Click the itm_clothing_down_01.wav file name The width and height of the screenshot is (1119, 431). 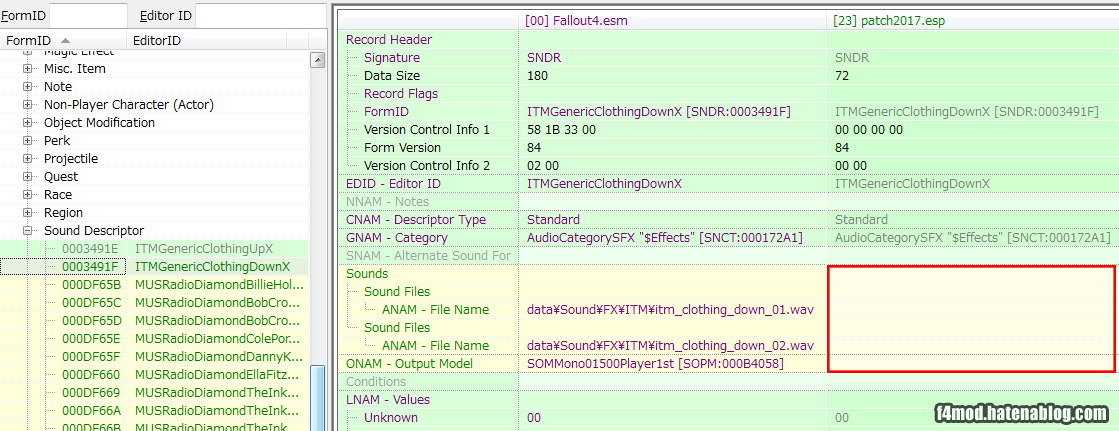(x=670, y=310)
